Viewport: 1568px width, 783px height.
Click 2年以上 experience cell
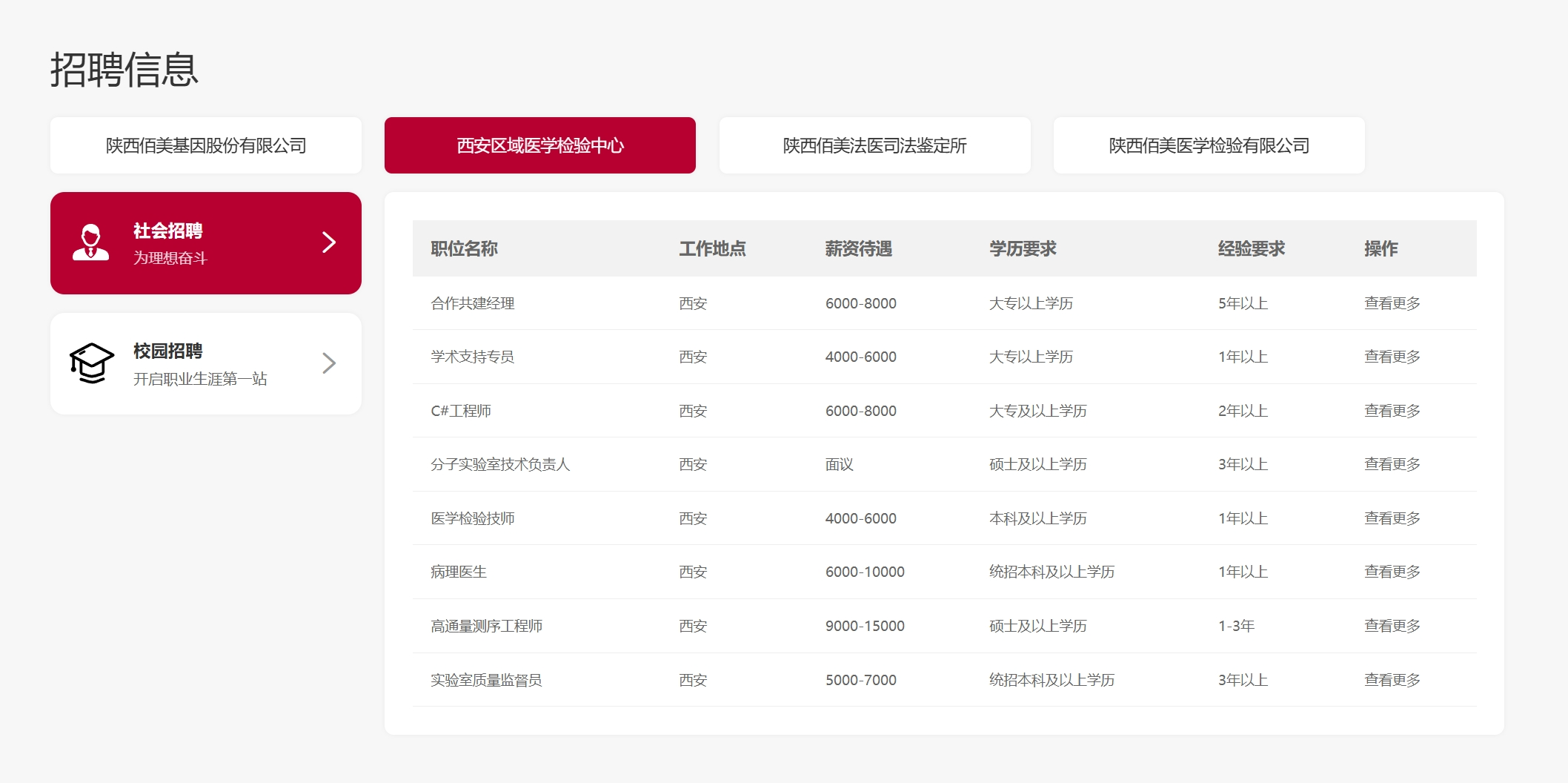[1243, 411]
